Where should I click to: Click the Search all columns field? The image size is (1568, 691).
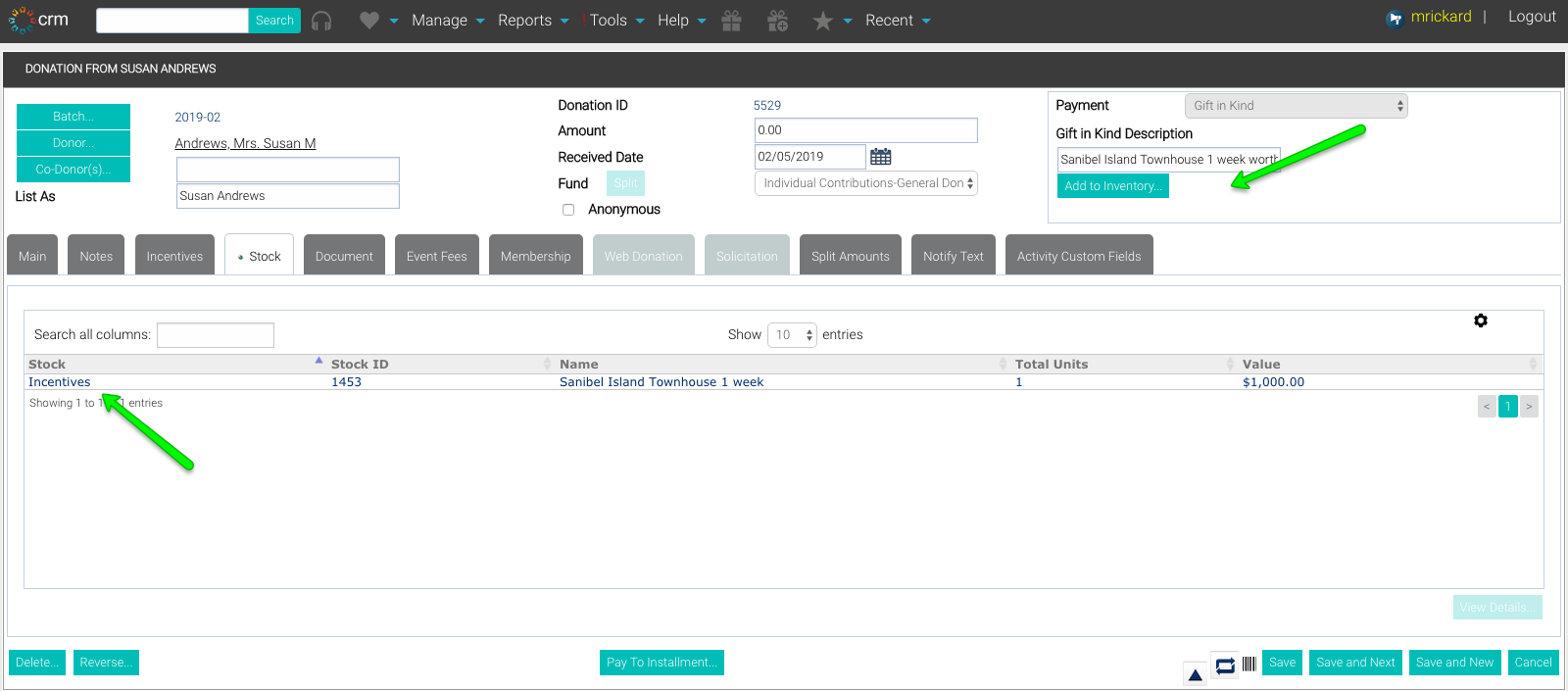tap(216, 335)
